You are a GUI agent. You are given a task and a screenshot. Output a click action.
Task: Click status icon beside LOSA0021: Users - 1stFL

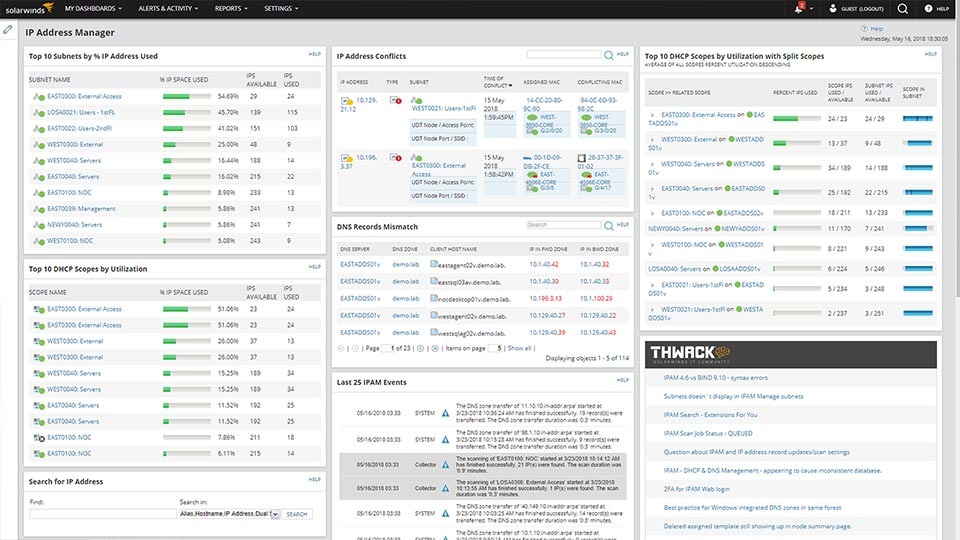[39, 113]
